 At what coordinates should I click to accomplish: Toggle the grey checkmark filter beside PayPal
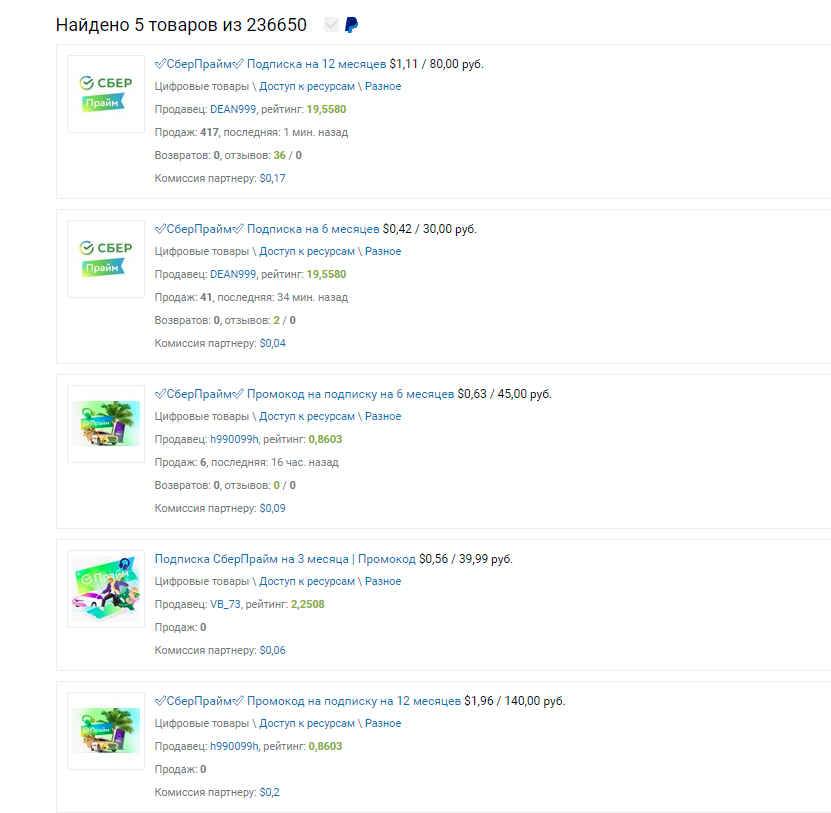coord(331,24)
